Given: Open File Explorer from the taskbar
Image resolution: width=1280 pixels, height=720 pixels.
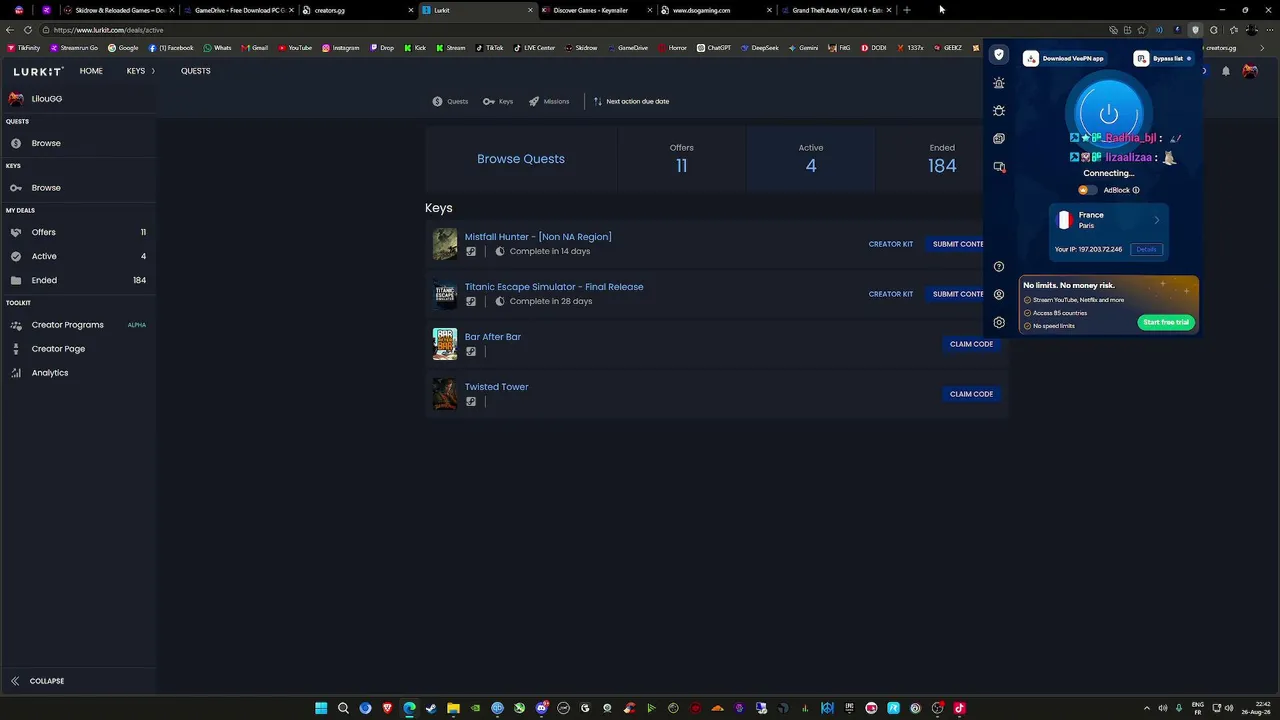Looking at the screenshot, I should coord(453,708).
